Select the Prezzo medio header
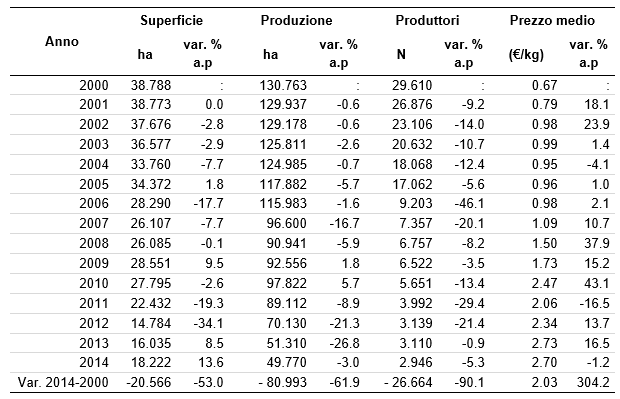This screenshot has width=620, height=399. (x=552, y=21)
